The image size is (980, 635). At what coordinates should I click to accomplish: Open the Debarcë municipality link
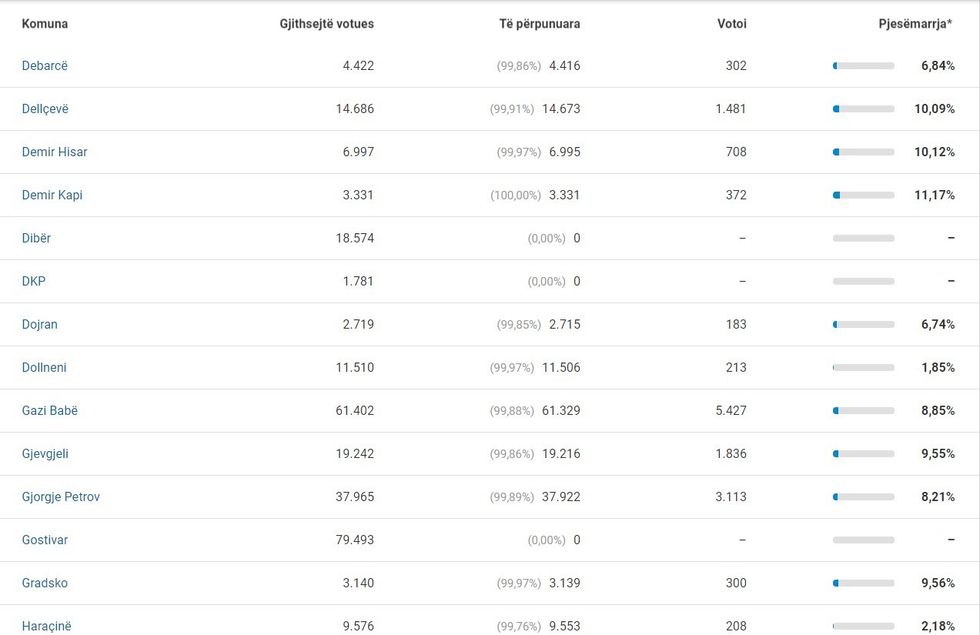[45, 66]
